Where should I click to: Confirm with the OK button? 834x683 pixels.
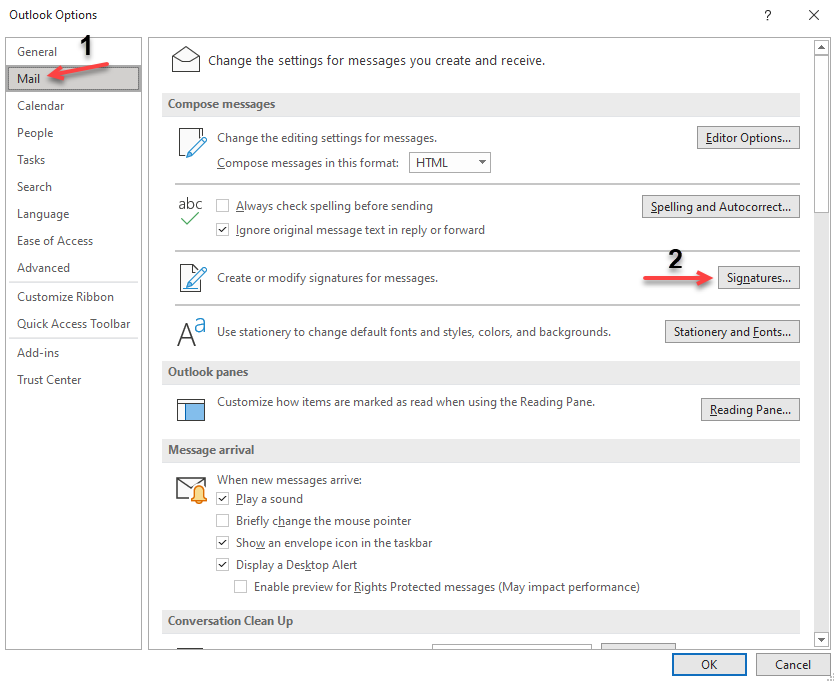click(x=709, y=664)
